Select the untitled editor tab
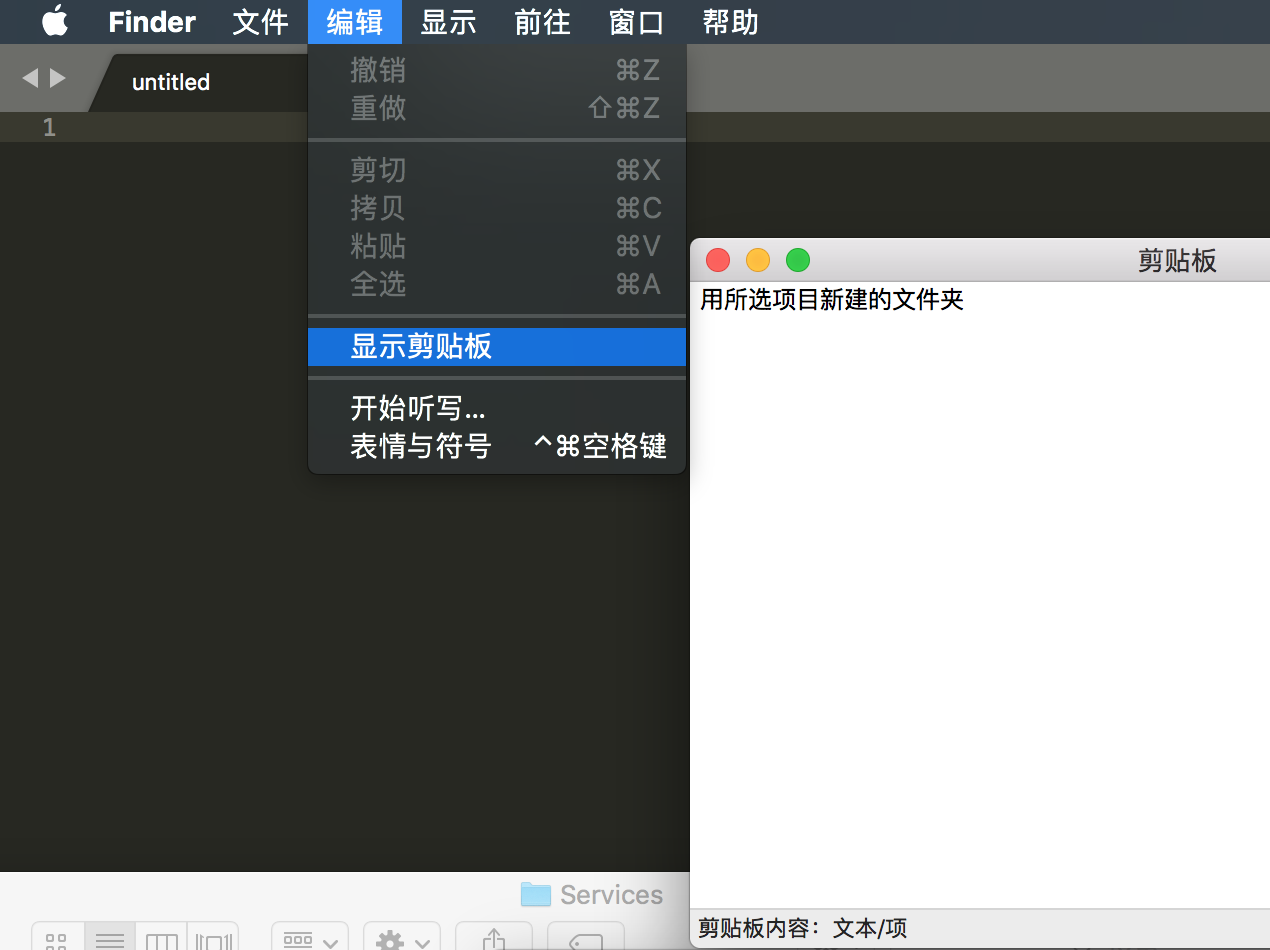The image size is (1270, 950). 196,82
